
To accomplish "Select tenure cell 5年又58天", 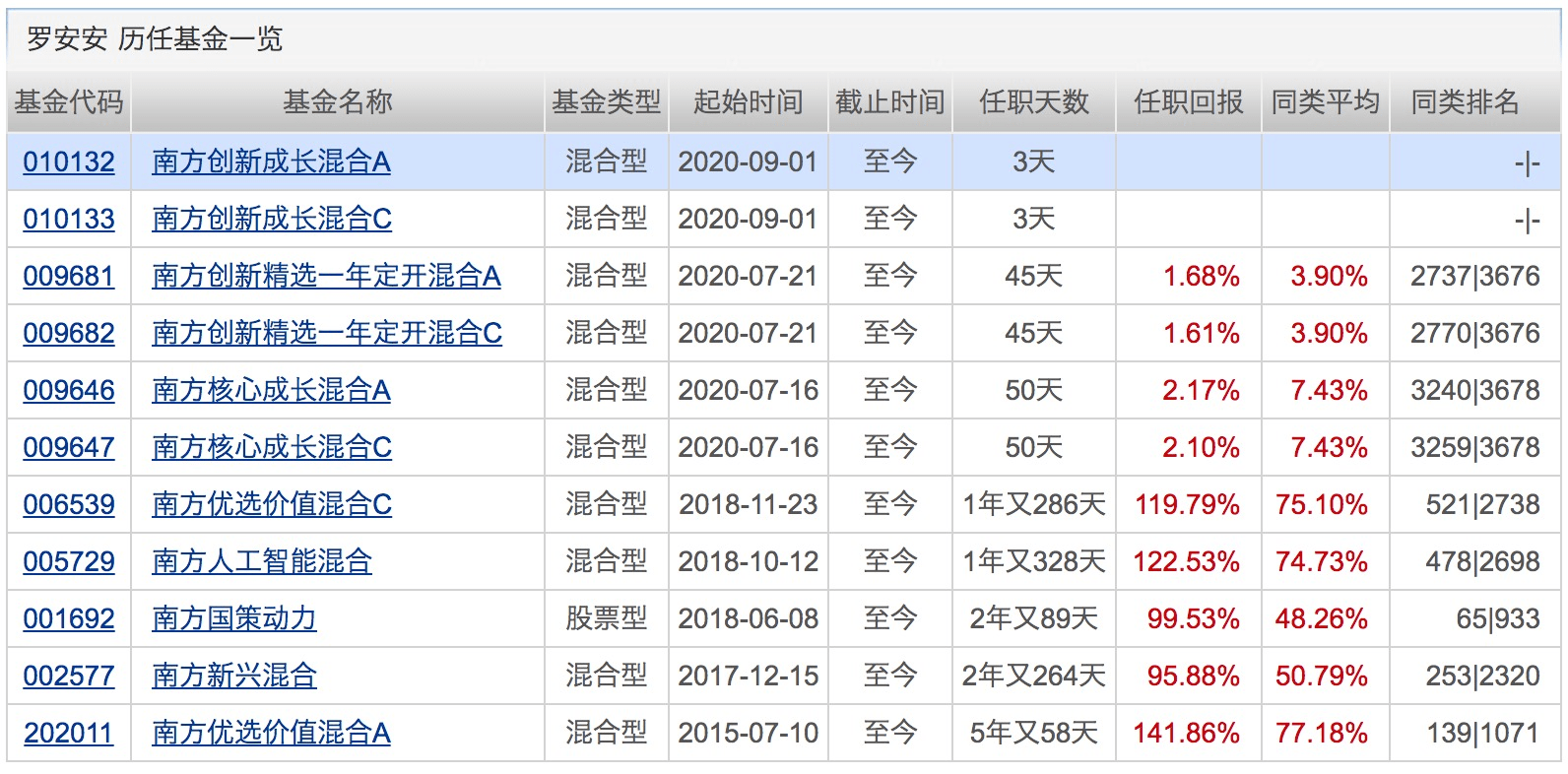I will click(x=1034, y=733).
